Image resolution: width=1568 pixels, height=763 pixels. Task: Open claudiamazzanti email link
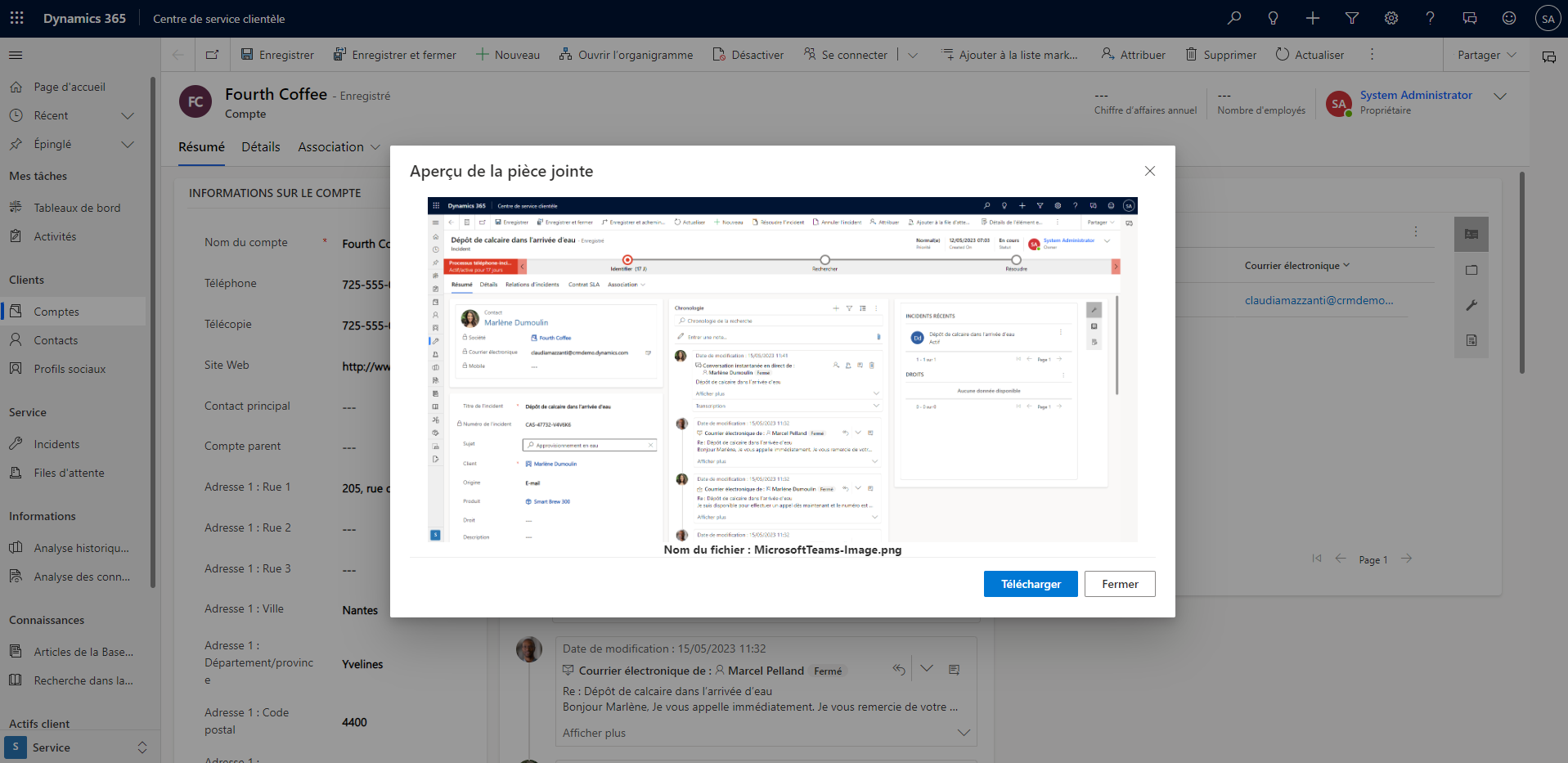coord(1319,300)
